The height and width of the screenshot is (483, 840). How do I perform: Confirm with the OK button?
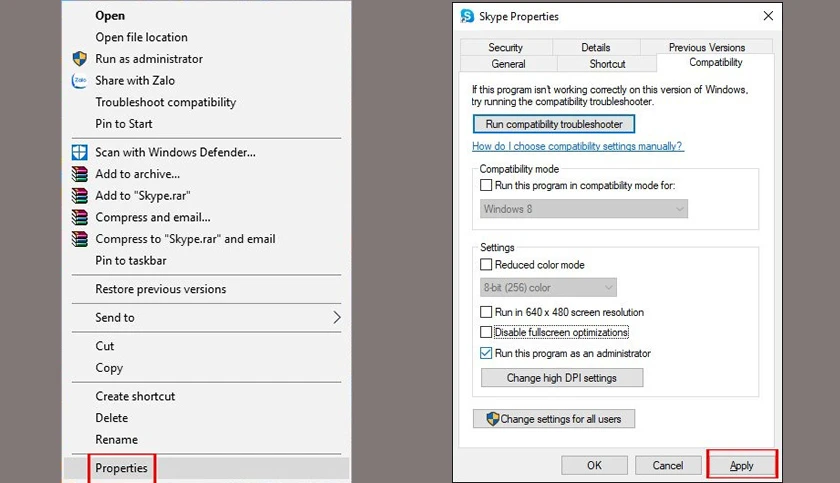594,465
